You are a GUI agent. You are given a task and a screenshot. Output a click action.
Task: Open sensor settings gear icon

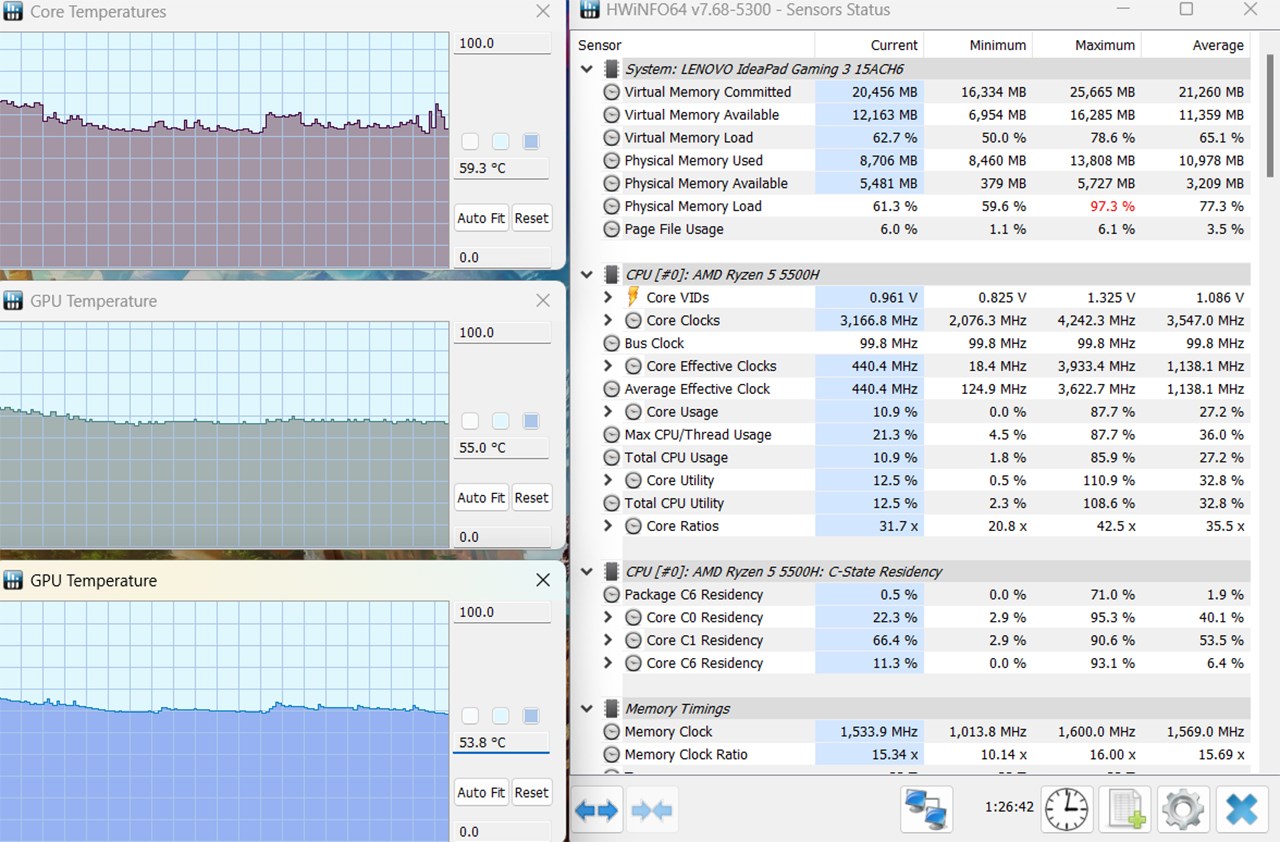click(x=1182, y=809)
